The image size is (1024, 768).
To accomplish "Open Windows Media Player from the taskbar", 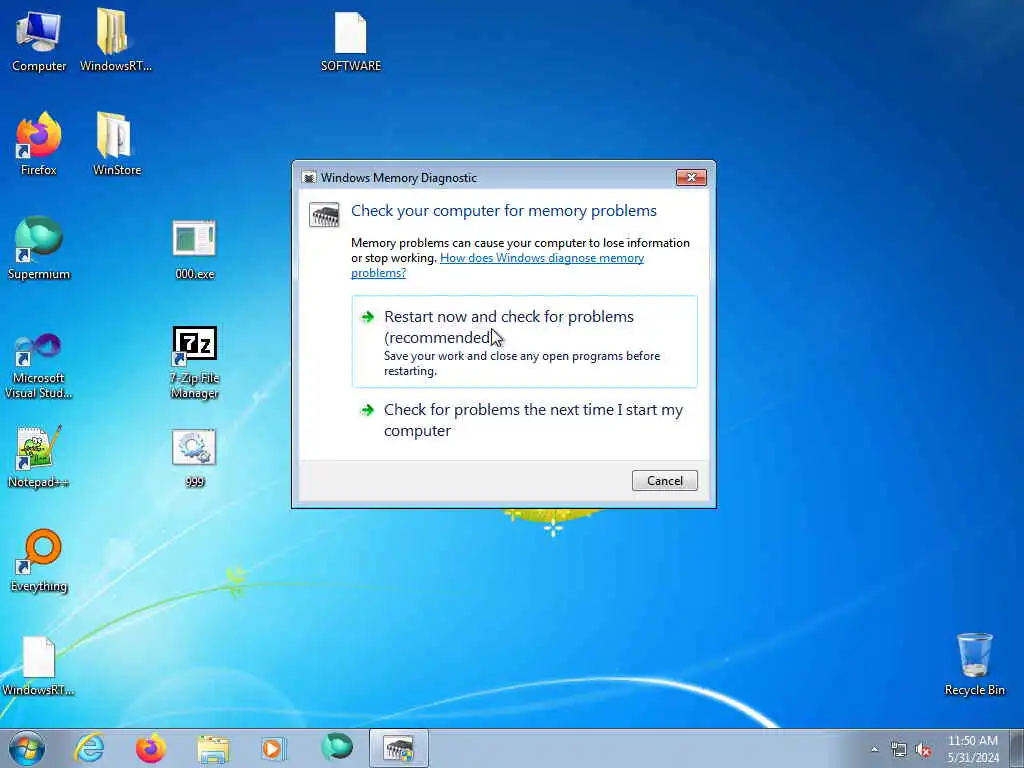I will [273, 748].
